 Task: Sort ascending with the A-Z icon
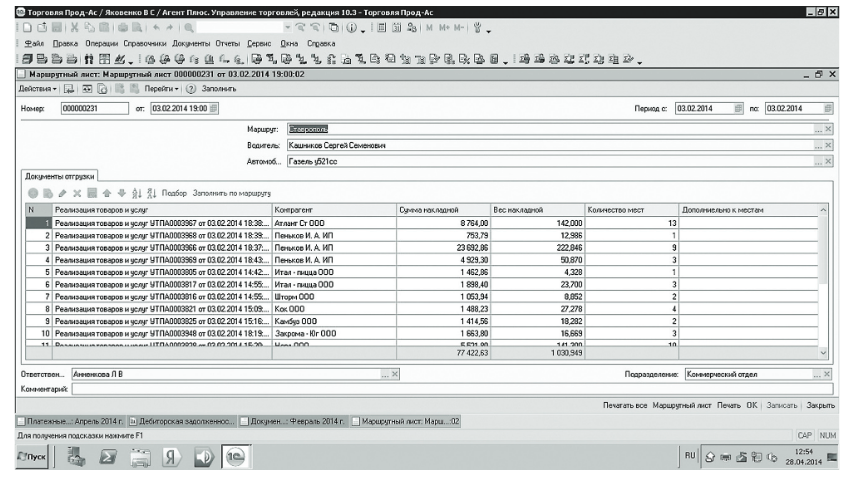pos(137,193)
